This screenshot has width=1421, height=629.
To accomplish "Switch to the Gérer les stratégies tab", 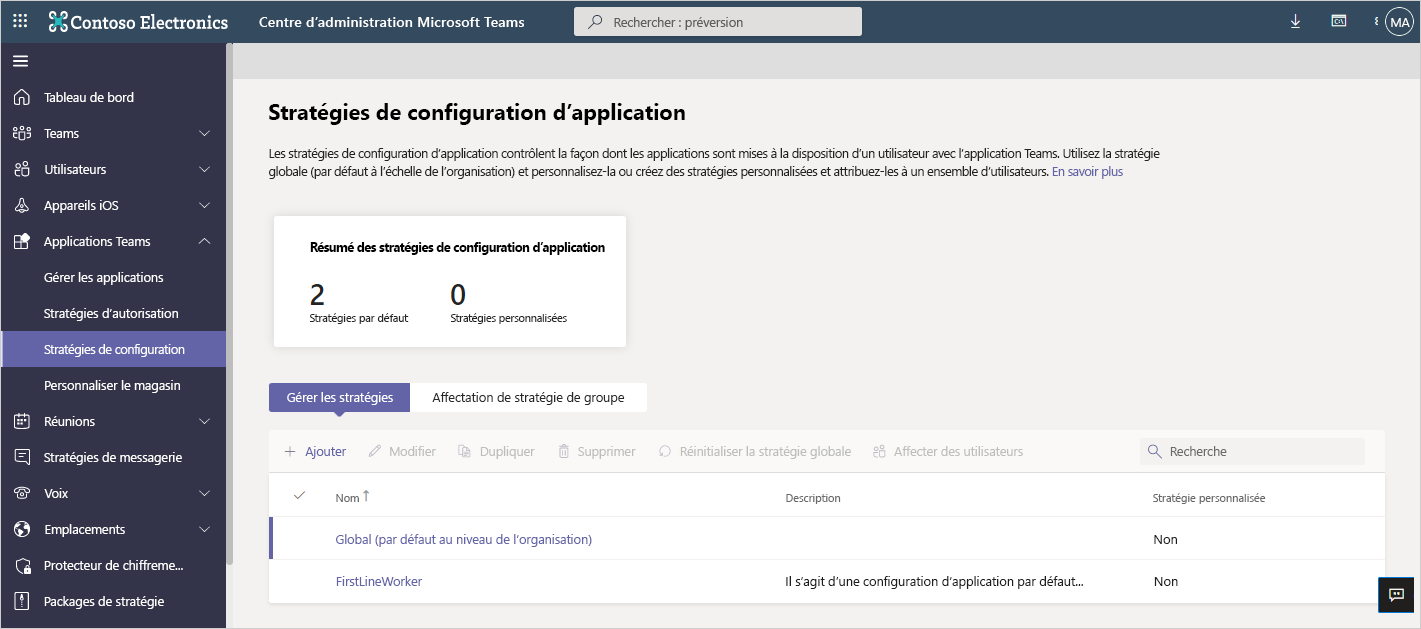I will (340, 397).
